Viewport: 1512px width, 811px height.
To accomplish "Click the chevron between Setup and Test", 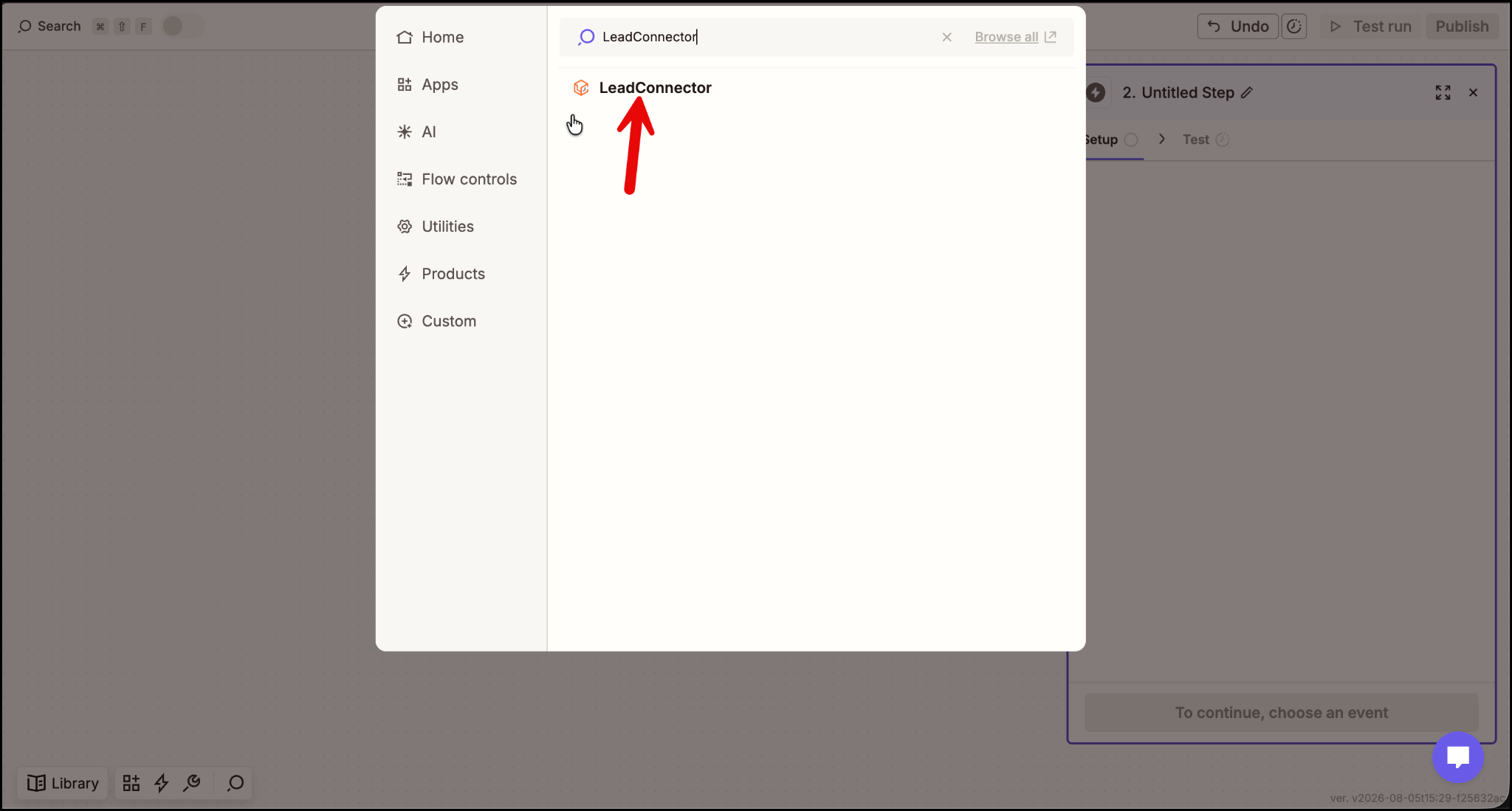I will [1161, 139].
